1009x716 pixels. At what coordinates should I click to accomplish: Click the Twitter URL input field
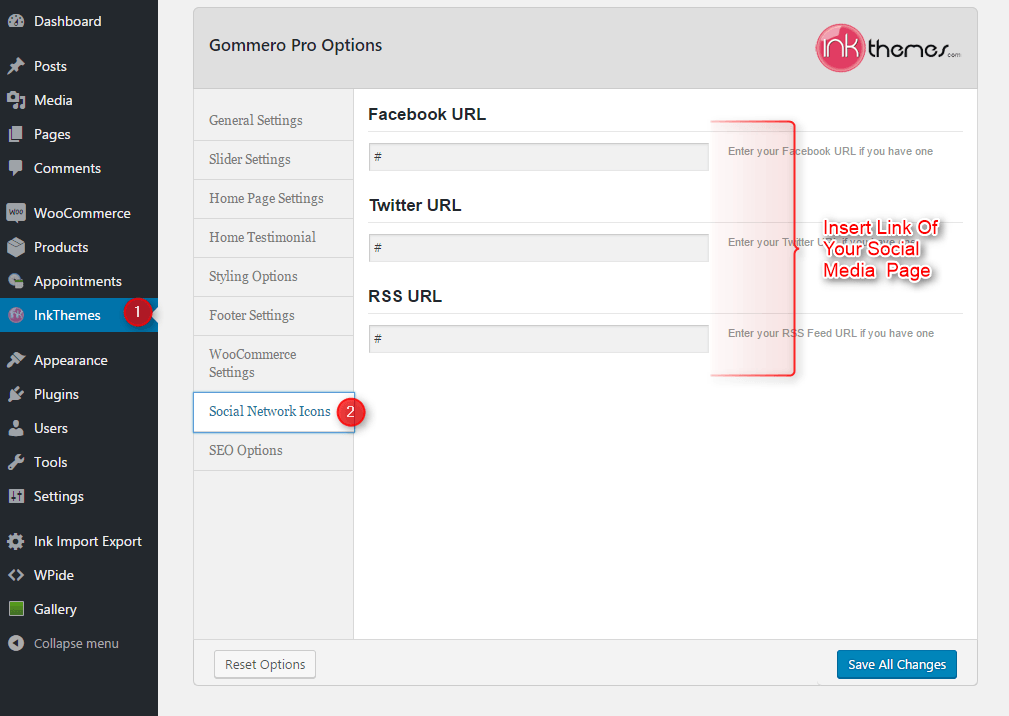pyautogui.click(x=539, y=248)
